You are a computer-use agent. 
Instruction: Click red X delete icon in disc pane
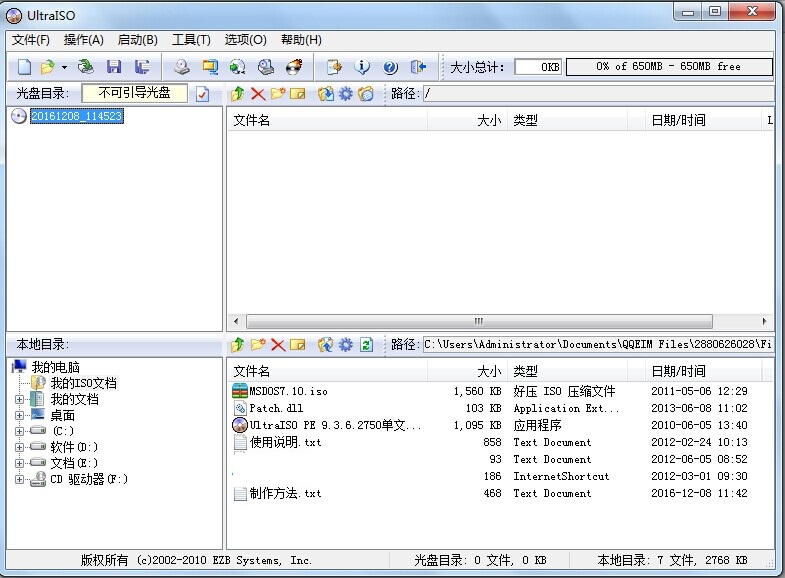(x=258, y=94)
